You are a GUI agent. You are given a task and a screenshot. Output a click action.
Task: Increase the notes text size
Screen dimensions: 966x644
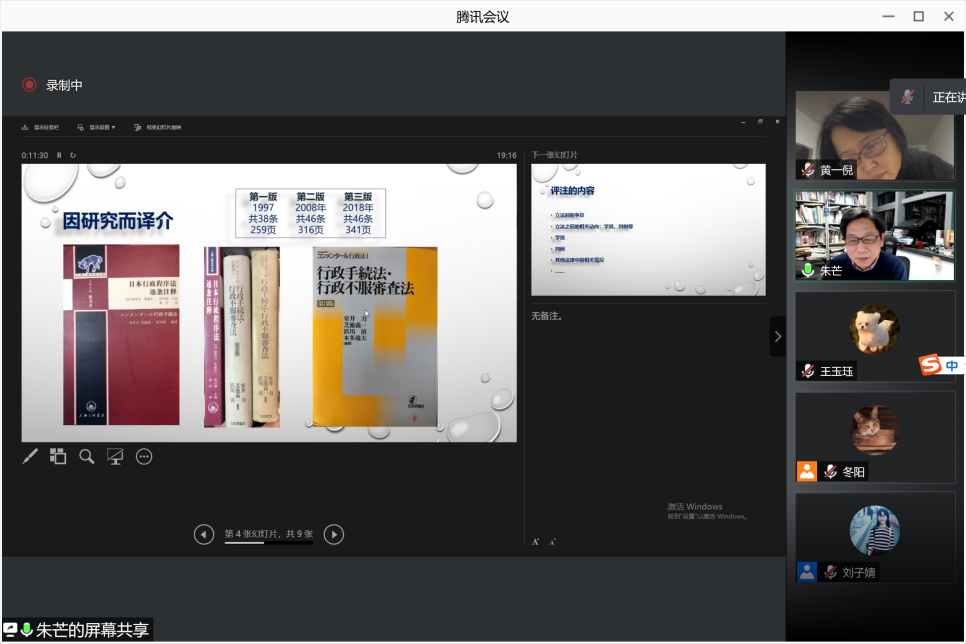tap(535, 541)
